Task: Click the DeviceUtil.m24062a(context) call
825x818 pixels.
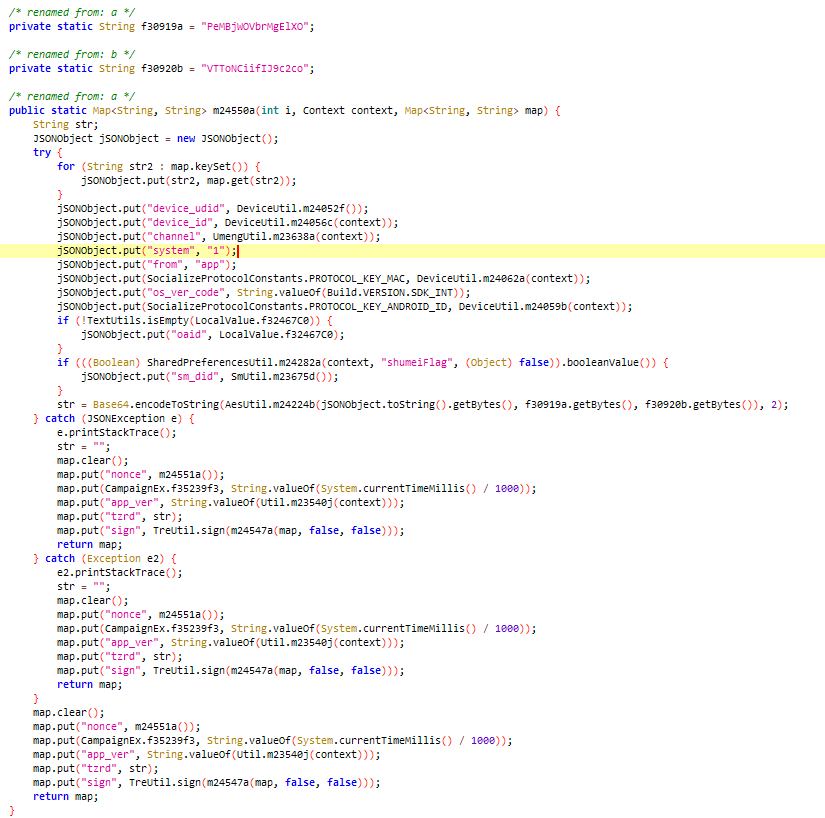Action: pyautogui.click(x=500, y=279)
